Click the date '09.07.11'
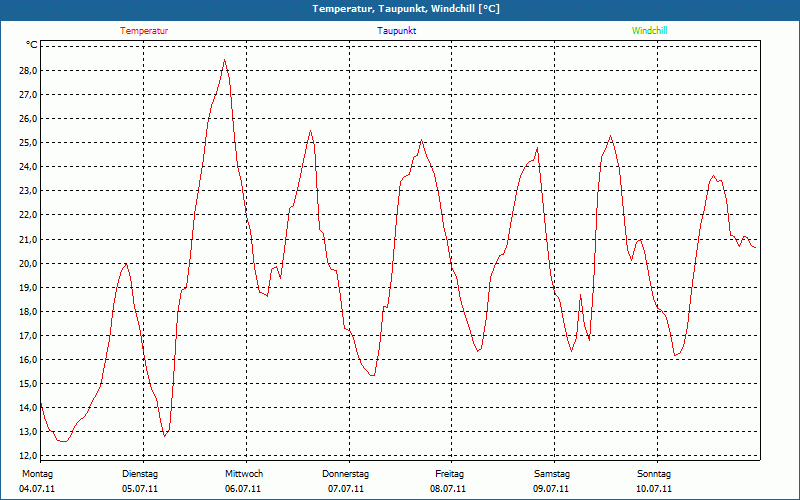 pos(551,489)
